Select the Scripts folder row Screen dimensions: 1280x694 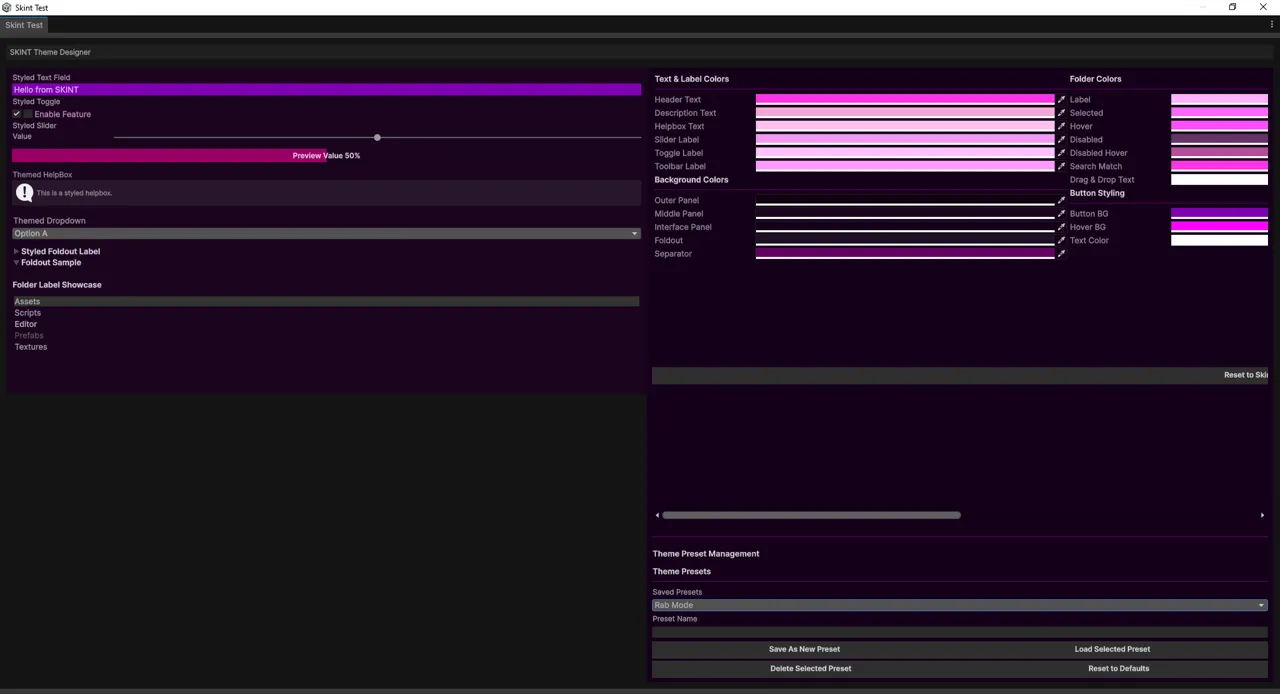(x=326, y=313)
